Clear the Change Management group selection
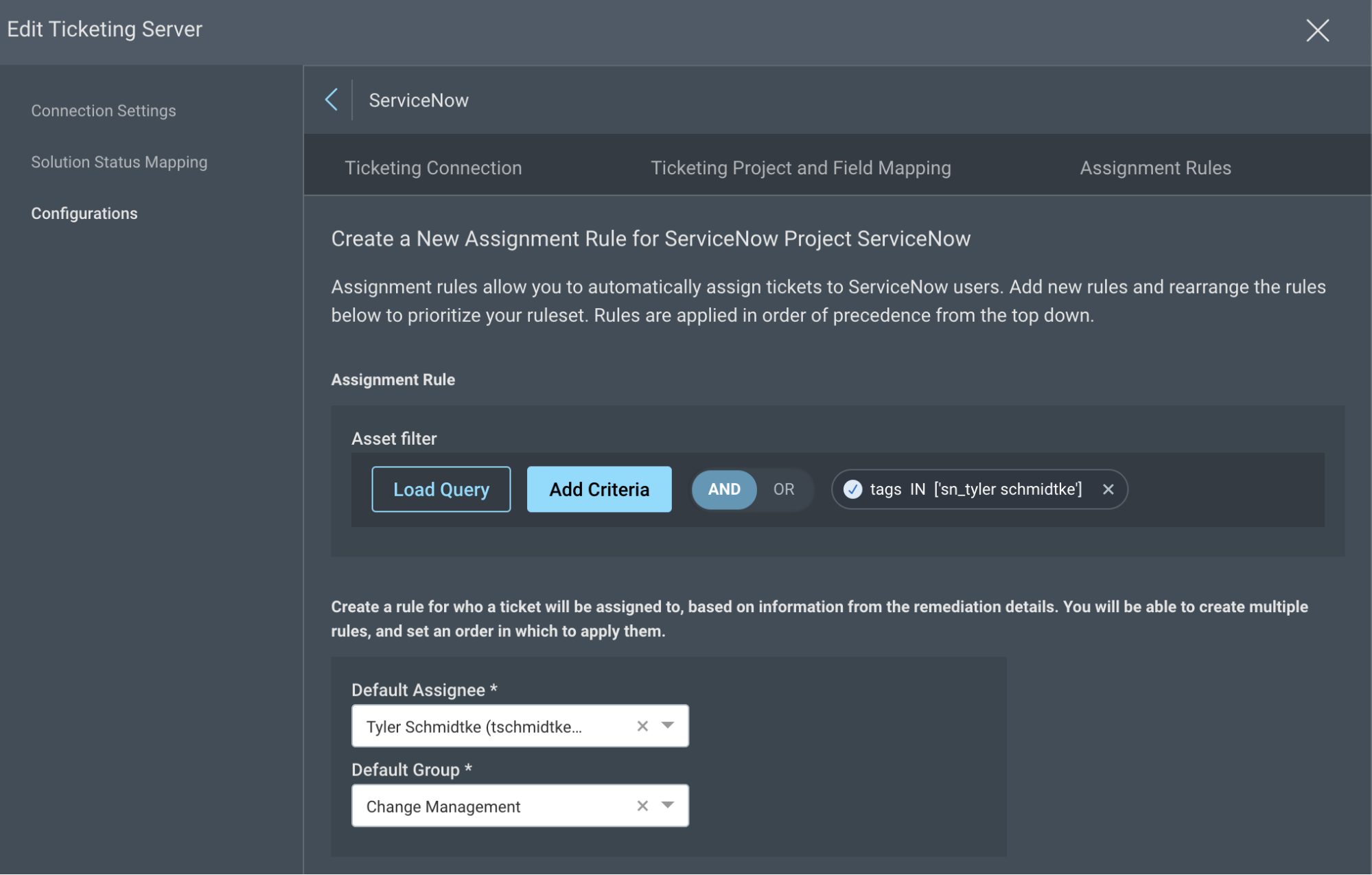The width and height of the screenshot is (1372, 875). (x=642, y=806)
